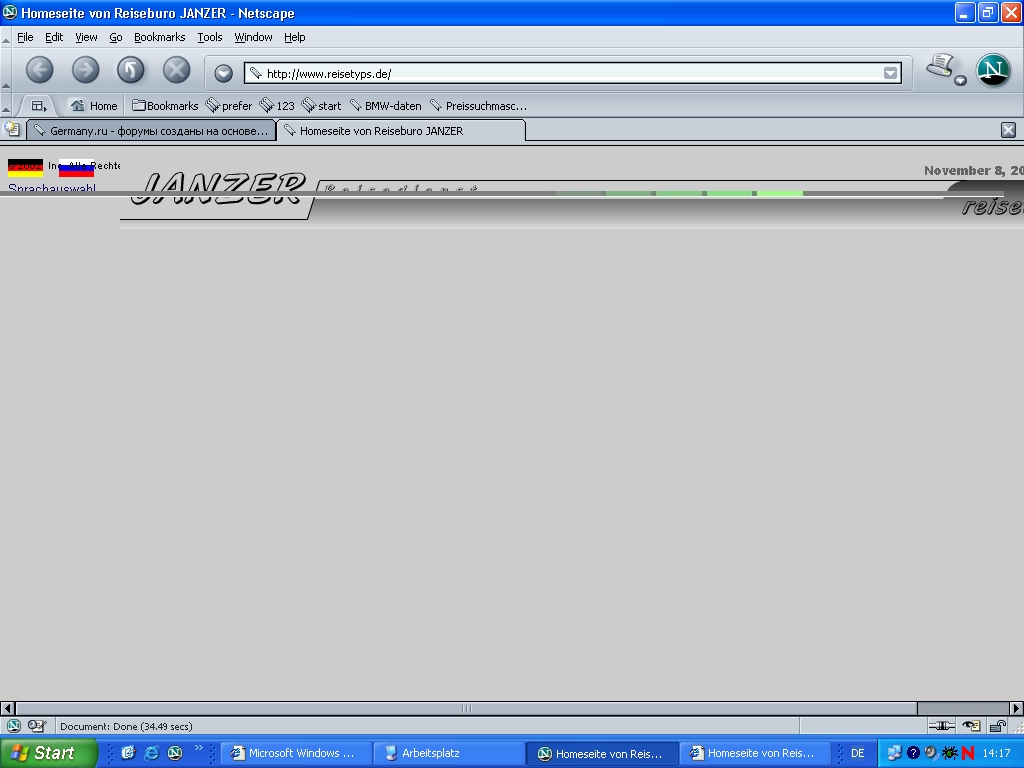Open the Home page from the toolbar
Screen dimensions: 1024x768
click(x=94, y=106)
